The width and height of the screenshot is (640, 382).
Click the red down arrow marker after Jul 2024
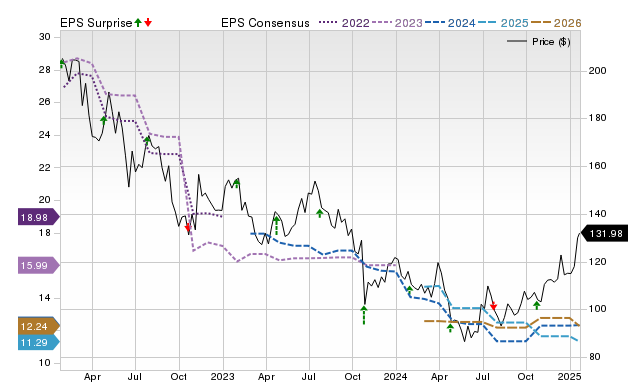click(x=493, y=306)
